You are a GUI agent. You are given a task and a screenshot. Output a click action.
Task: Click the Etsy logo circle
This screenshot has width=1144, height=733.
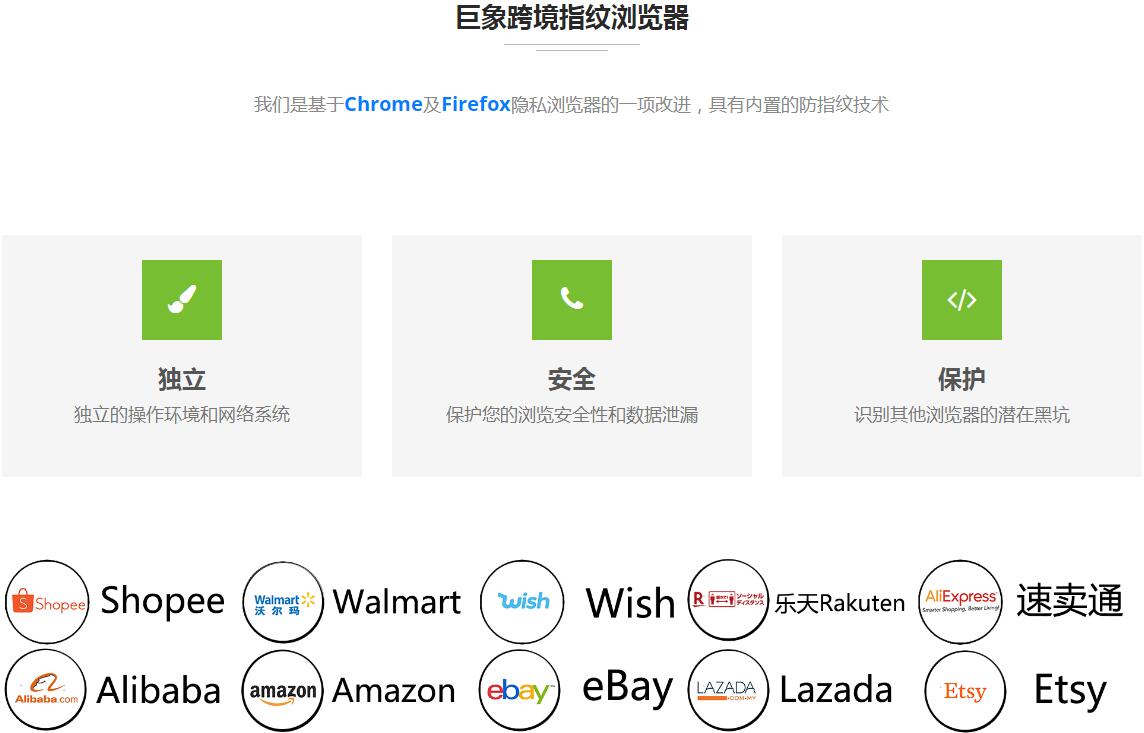click(x=965, y=690)
